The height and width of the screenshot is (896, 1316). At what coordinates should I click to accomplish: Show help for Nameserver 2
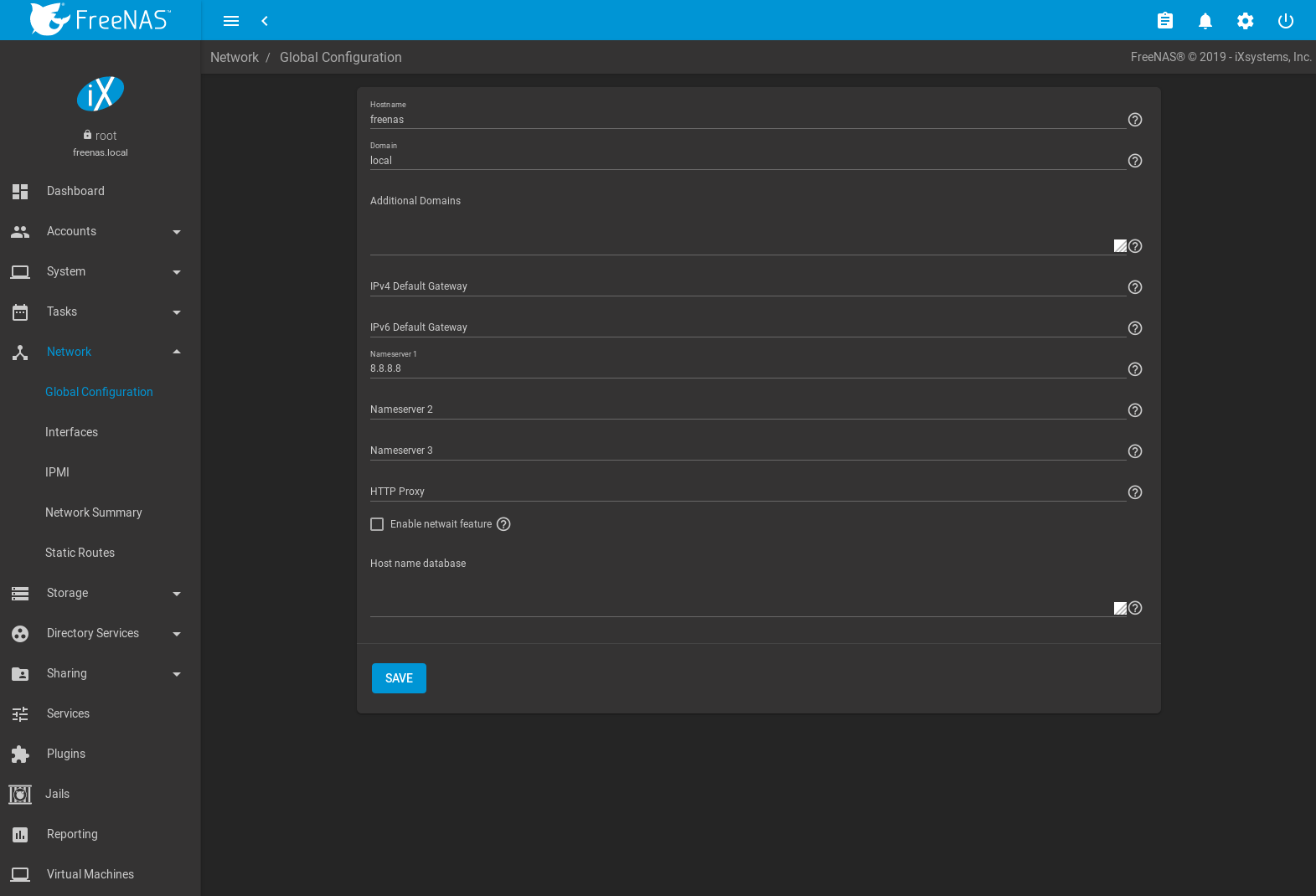click(1135, 410)
